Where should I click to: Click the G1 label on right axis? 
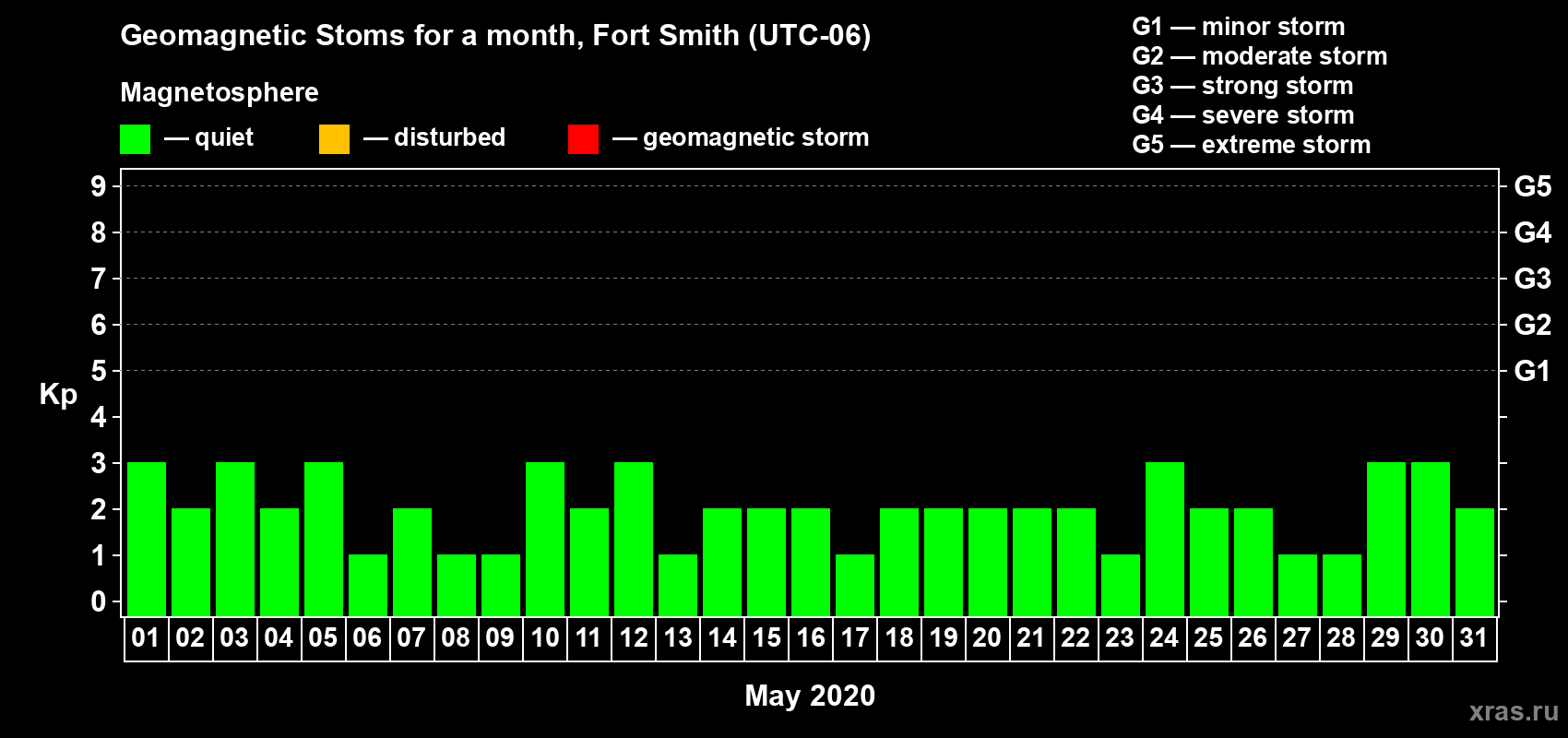(x=1533, y=371)
